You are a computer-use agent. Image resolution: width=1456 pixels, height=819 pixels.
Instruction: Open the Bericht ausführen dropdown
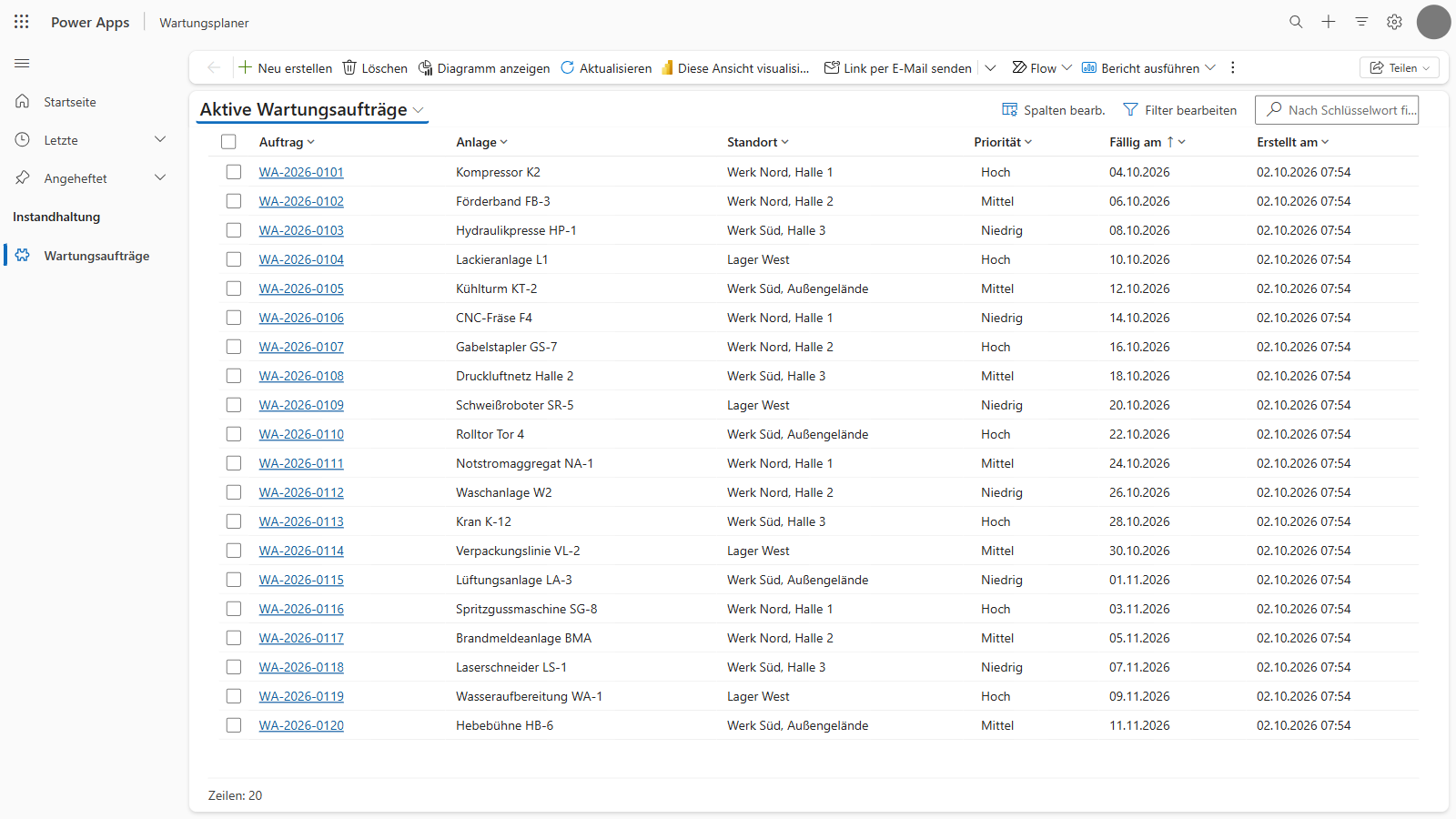coord(1148,67)
